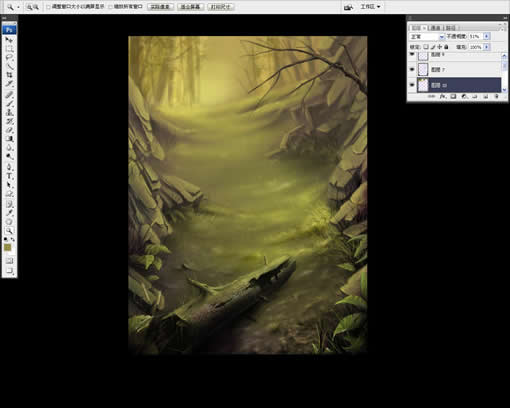Select layer 7 thumbnail
The width and height of the screenshot is (510, 408).
pyautogui.click(x=423, y=69)
